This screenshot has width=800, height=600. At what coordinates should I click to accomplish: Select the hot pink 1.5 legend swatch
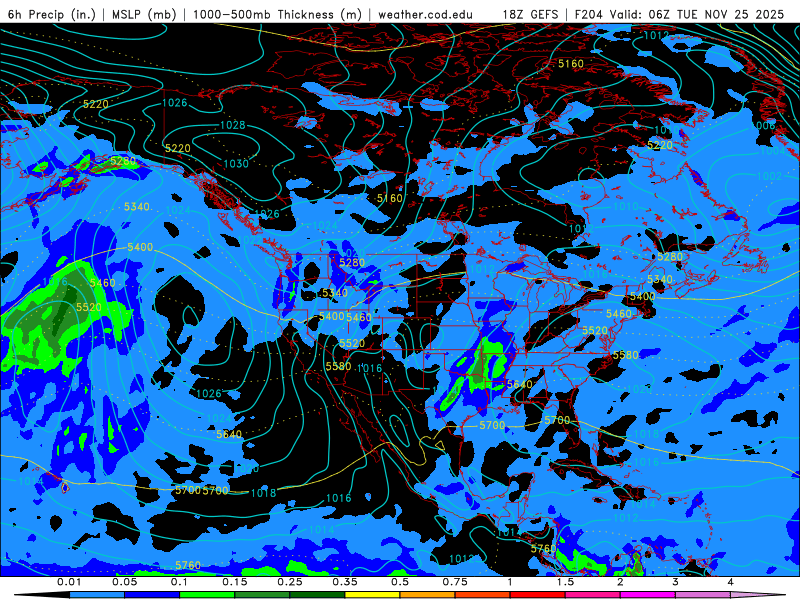(593, 595)
